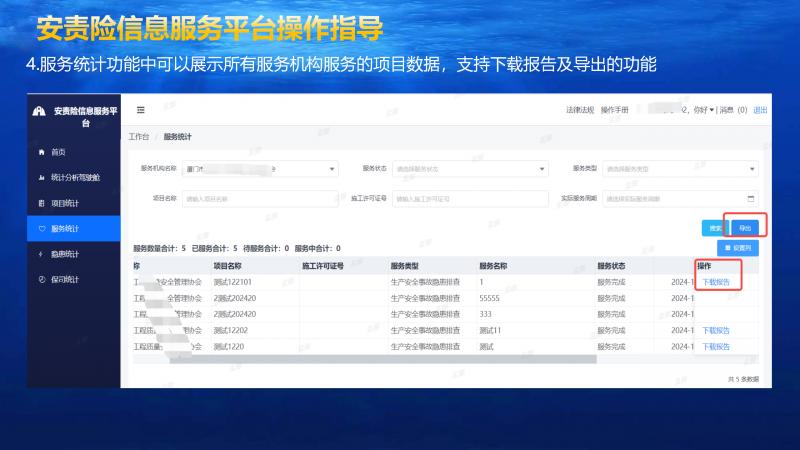Image resolution: width=800 pixels, height=450 pixels.
Task: Click the 设置列 button
Action: click(x=738, y=248)
